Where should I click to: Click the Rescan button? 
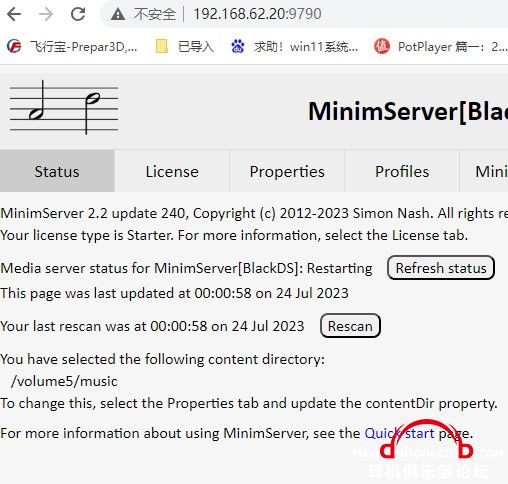pyautogui.click(x=350, y=326)
